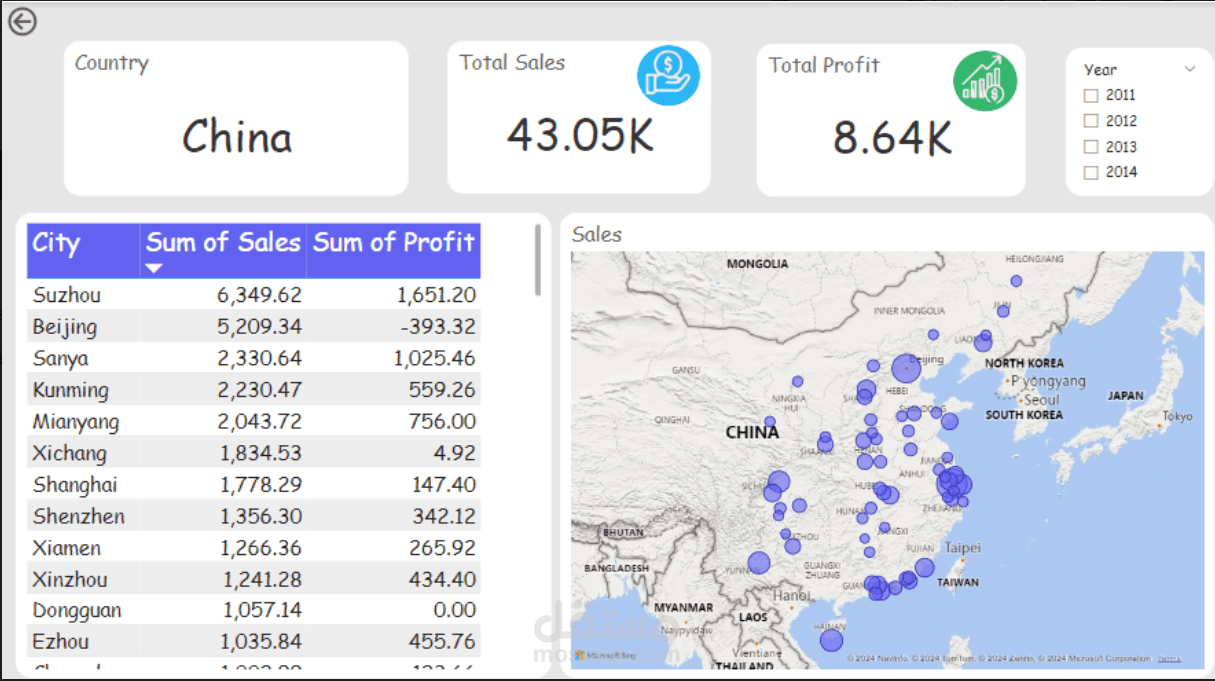Viewport: 1215px width, 681px height.
Task: Click the sort arrow under Sum of Sales
Action: point(153,268)
